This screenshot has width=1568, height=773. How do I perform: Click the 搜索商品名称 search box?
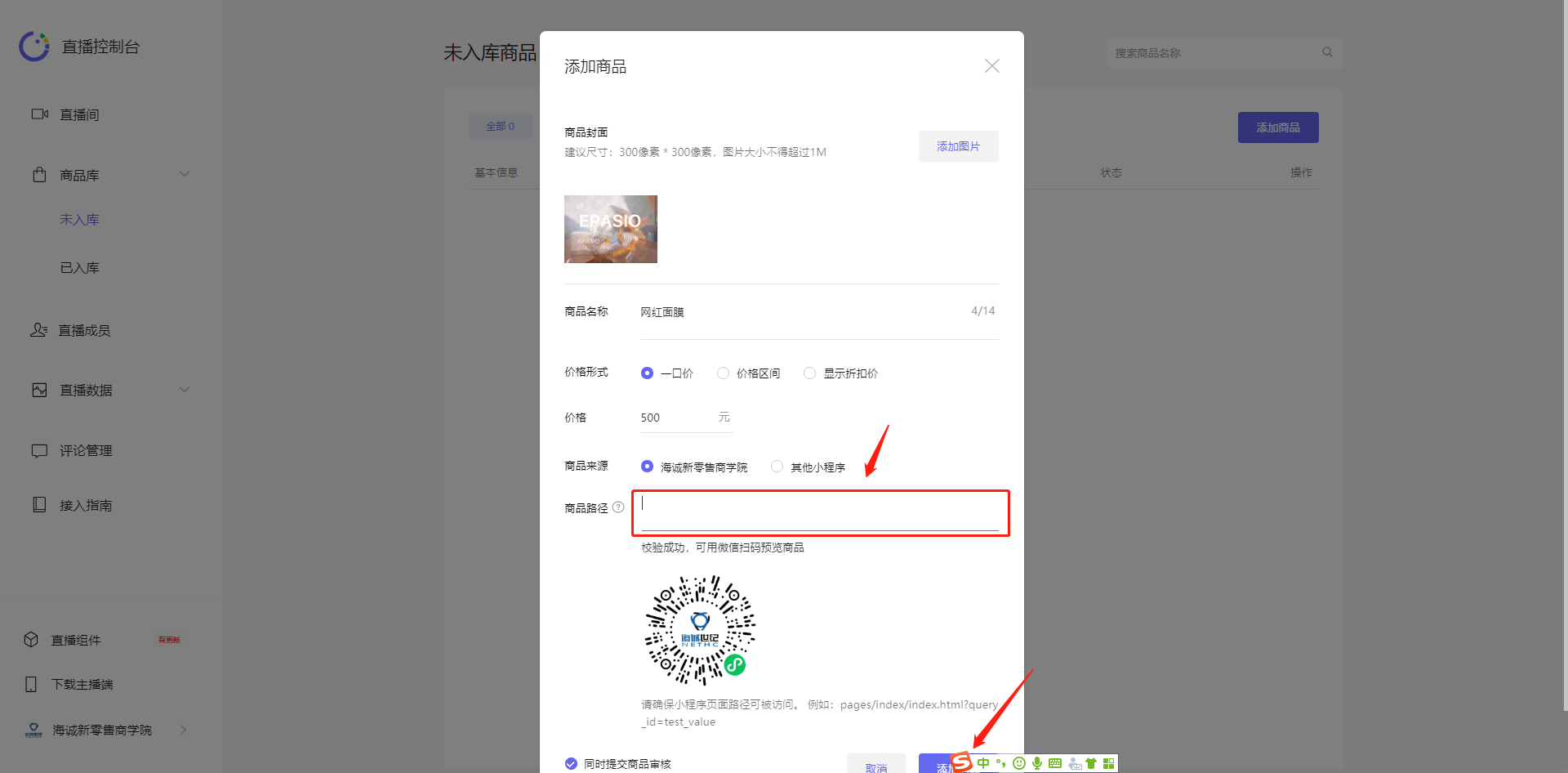click(1225, 53)
